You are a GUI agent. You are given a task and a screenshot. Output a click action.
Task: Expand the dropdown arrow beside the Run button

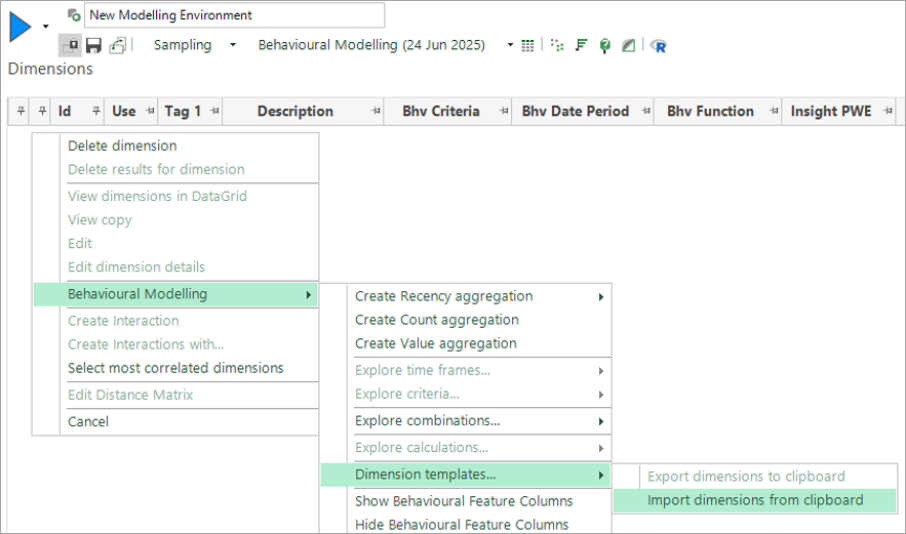45,27
